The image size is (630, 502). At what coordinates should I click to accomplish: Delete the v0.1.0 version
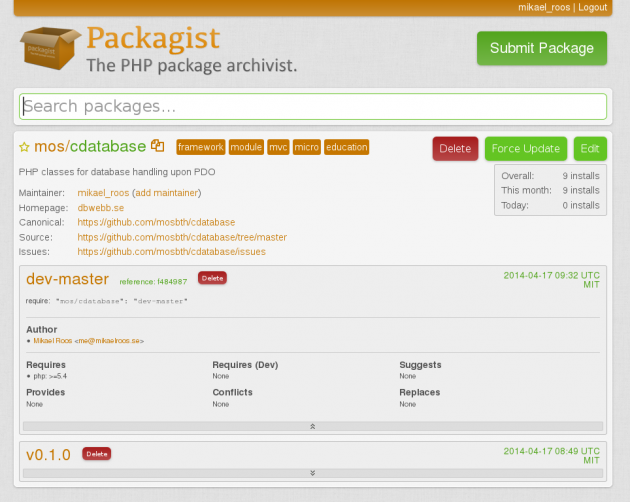click(96, 454)
